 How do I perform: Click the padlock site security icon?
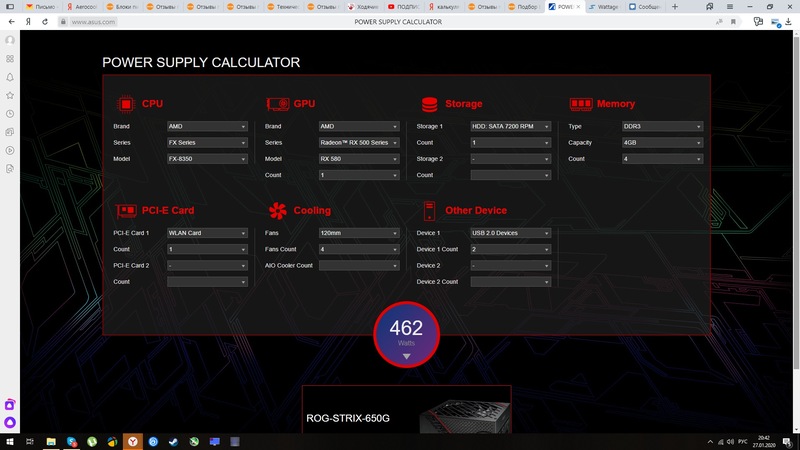point(63,22)
